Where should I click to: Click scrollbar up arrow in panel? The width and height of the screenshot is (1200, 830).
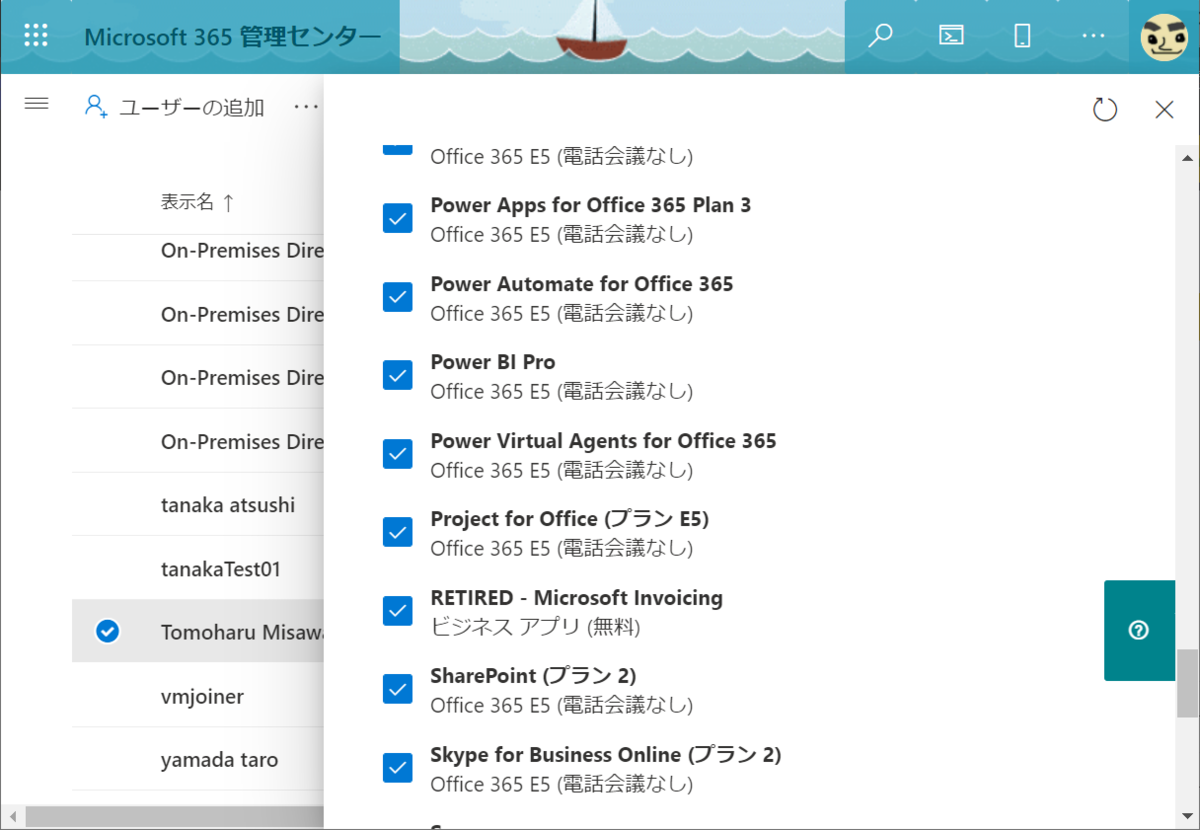click(x=1187, y=158)
